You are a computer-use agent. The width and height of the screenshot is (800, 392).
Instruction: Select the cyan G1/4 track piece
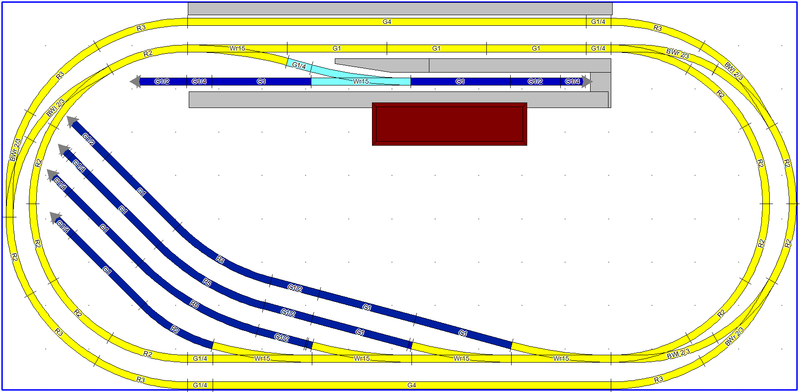[298, 66]
